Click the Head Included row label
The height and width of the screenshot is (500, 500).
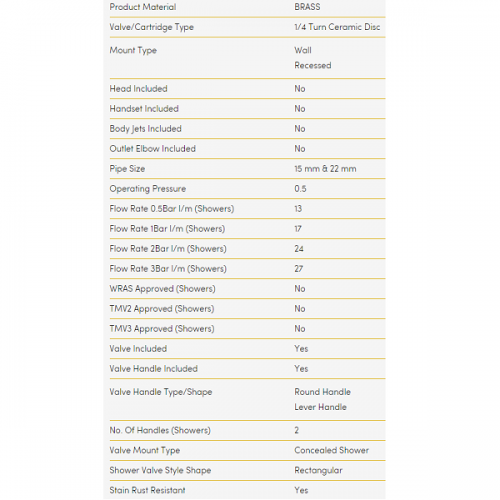[x=138, y=89]
